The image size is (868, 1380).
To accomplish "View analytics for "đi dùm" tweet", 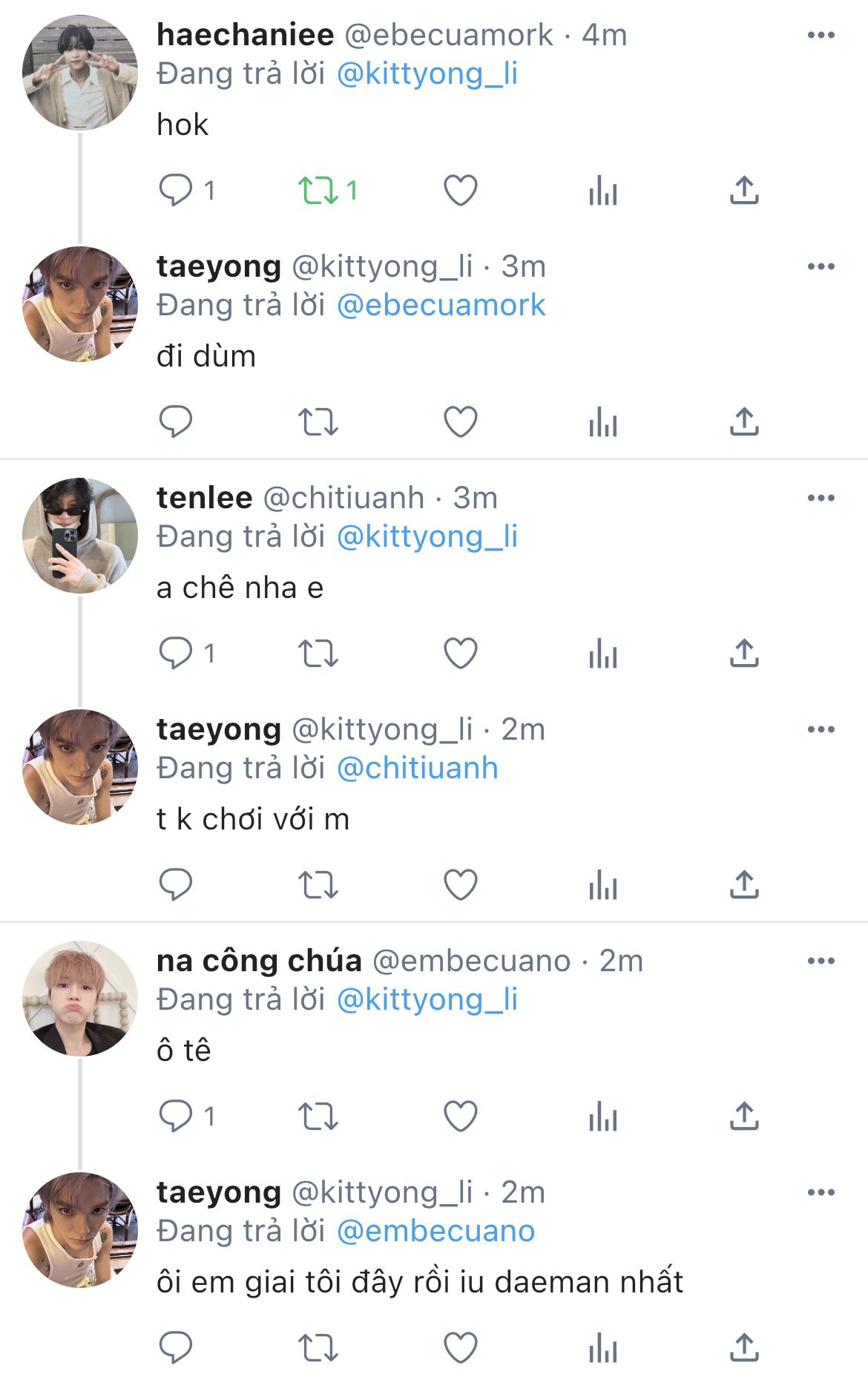I will pos(603,422).
